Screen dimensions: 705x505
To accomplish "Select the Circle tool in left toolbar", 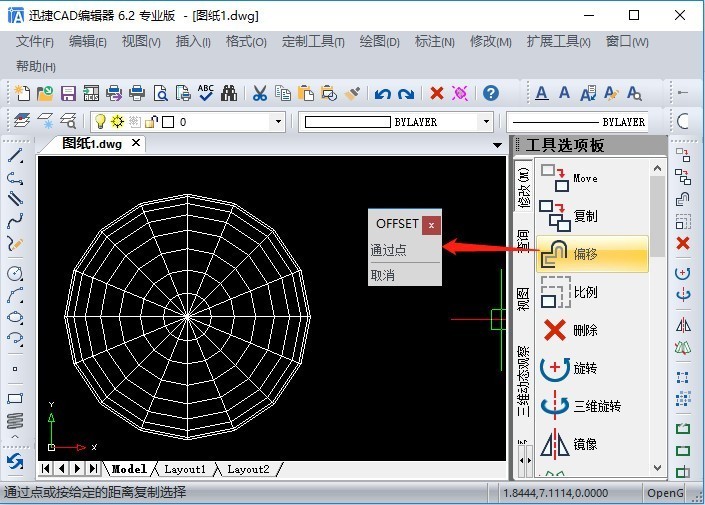I will [15, 273].
